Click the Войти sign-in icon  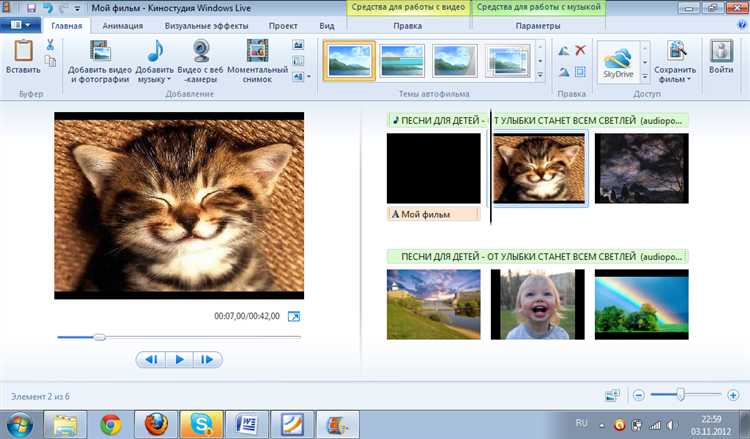pos(721,52)
